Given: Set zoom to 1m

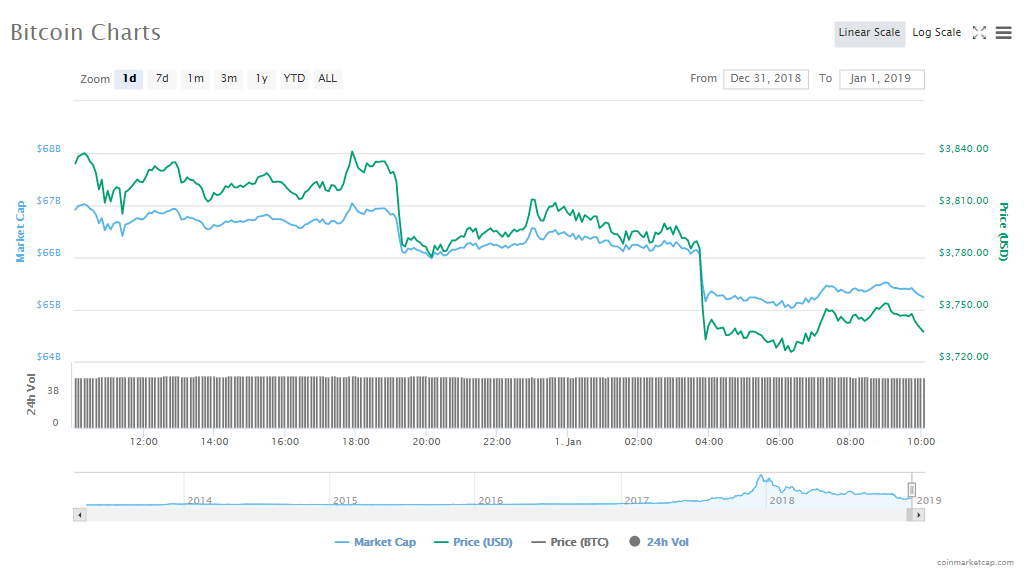Looking at the screenshot, I should (x=195, y=79).
